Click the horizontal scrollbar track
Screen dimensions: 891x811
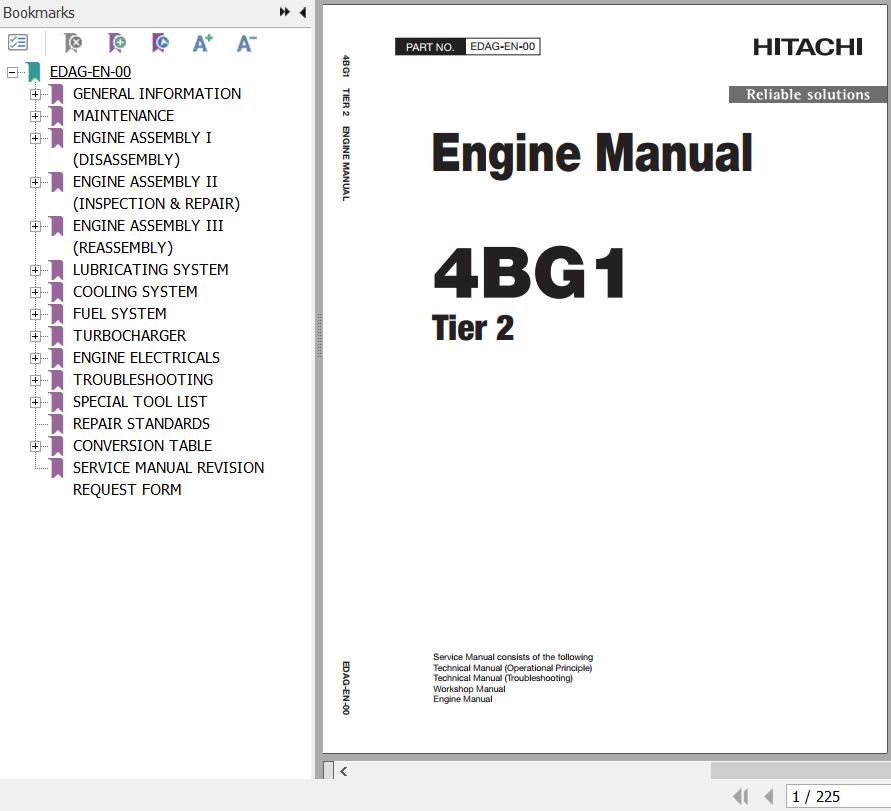pos(530,771)
